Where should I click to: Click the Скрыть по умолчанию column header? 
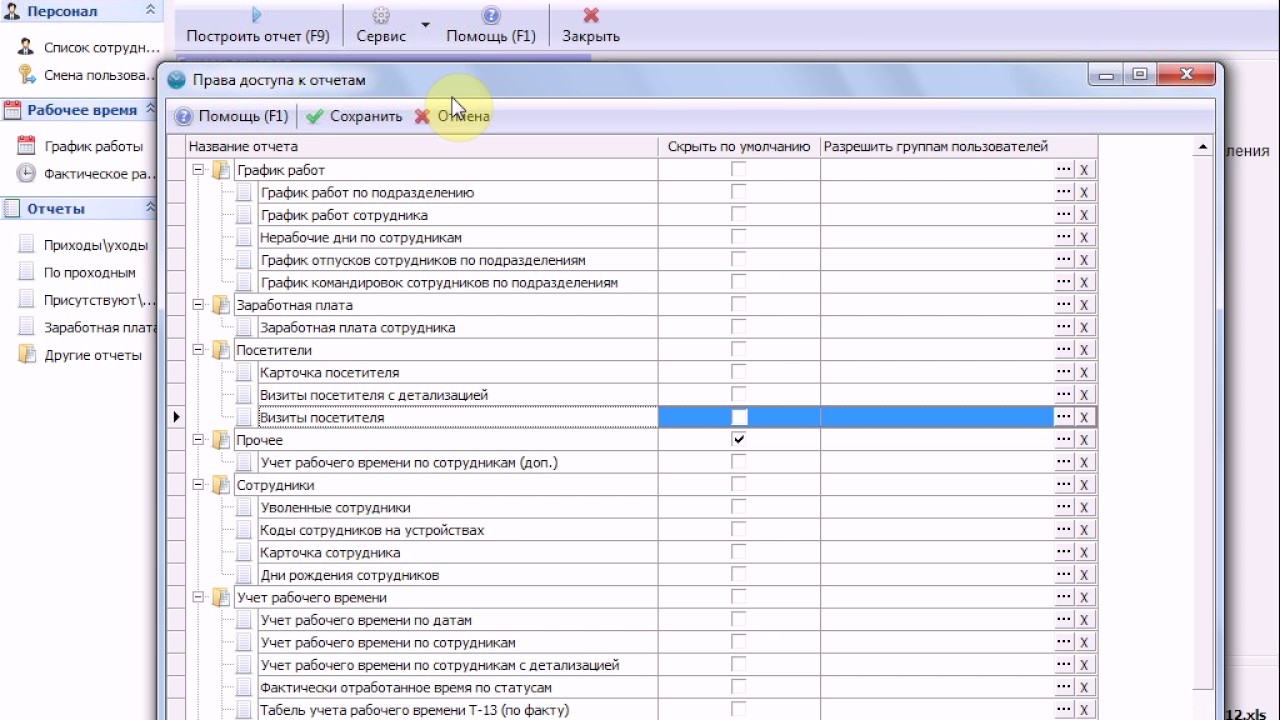tap(739, 147)
